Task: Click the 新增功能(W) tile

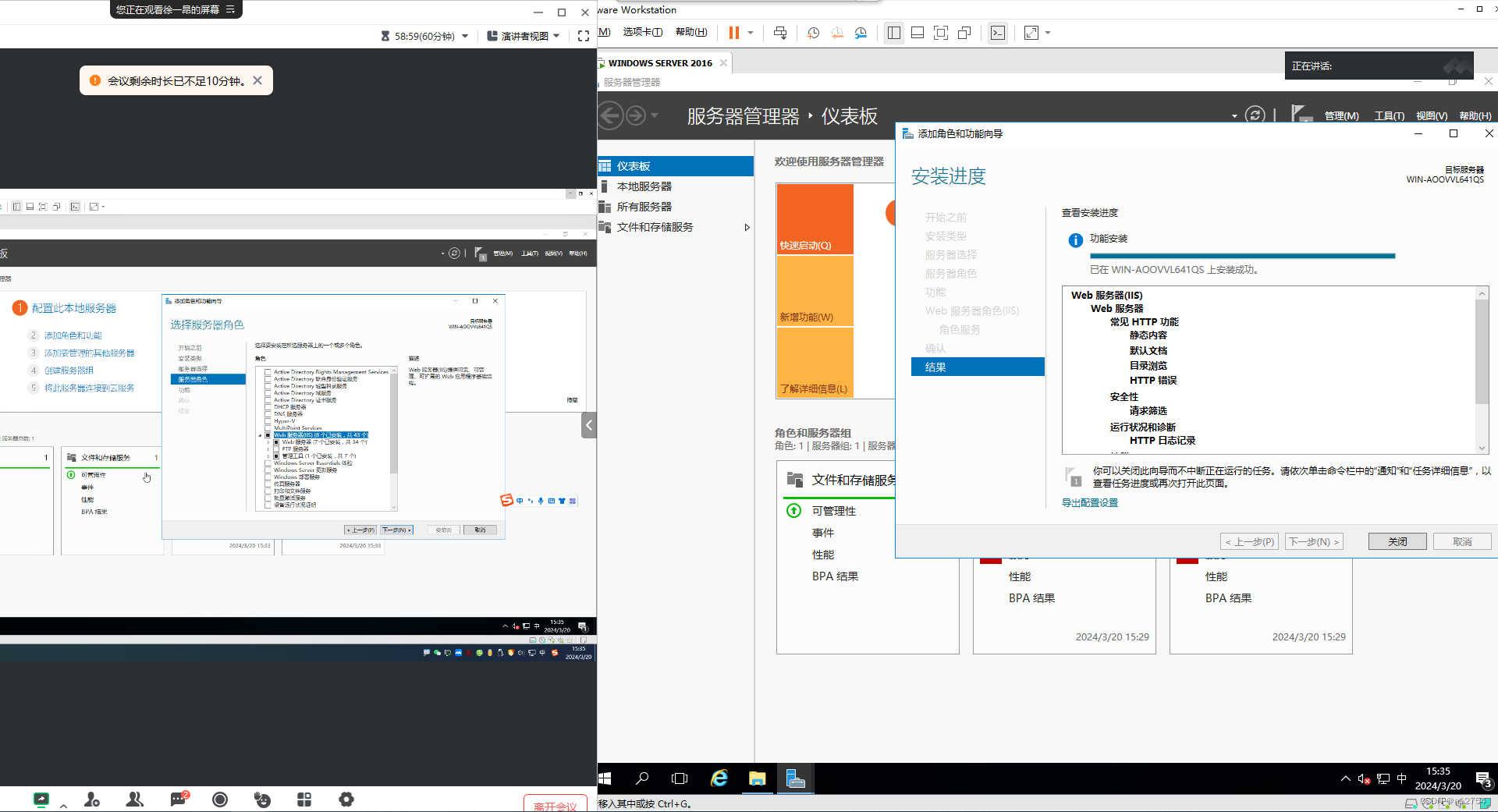Action: pos(815,291)
